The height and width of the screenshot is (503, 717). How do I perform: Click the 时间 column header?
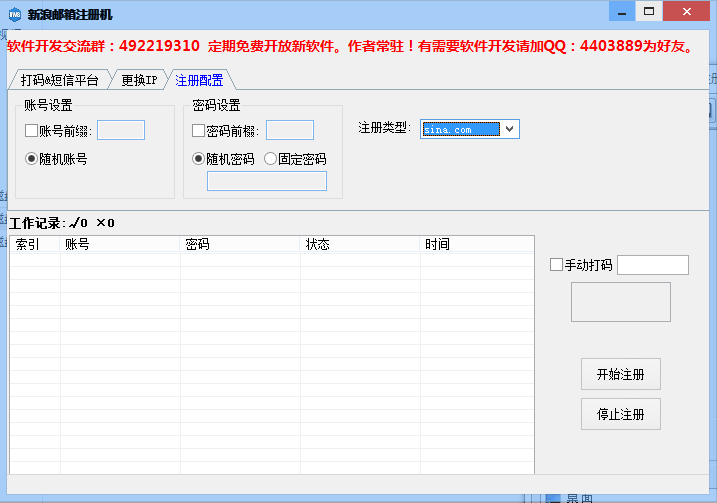[x=477, y=244]
